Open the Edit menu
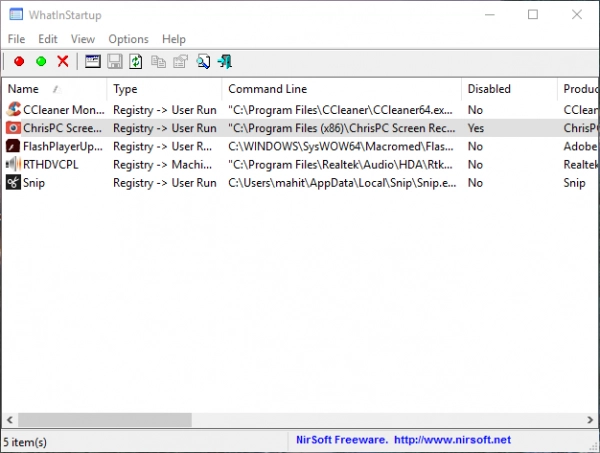Image resolution: width=600 pixels, height=453 pixels. (x=48, y=39)
